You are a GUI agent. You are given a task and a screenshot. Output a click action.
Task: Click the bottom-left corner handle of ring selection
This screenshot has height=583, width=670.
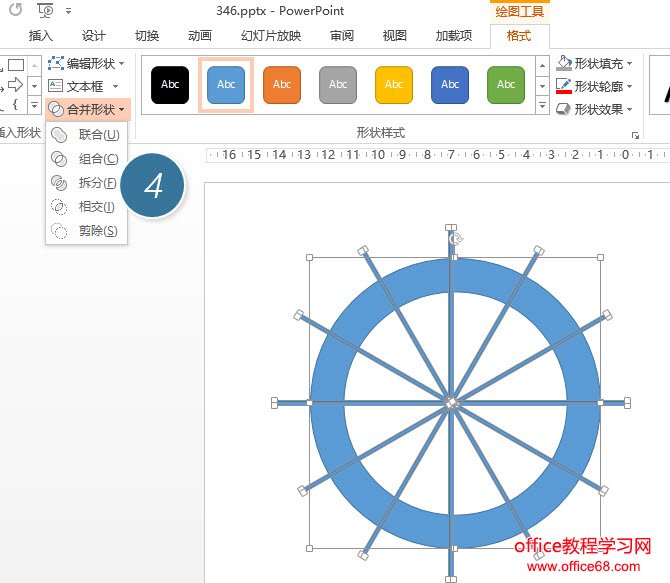(x=309, y=548)
